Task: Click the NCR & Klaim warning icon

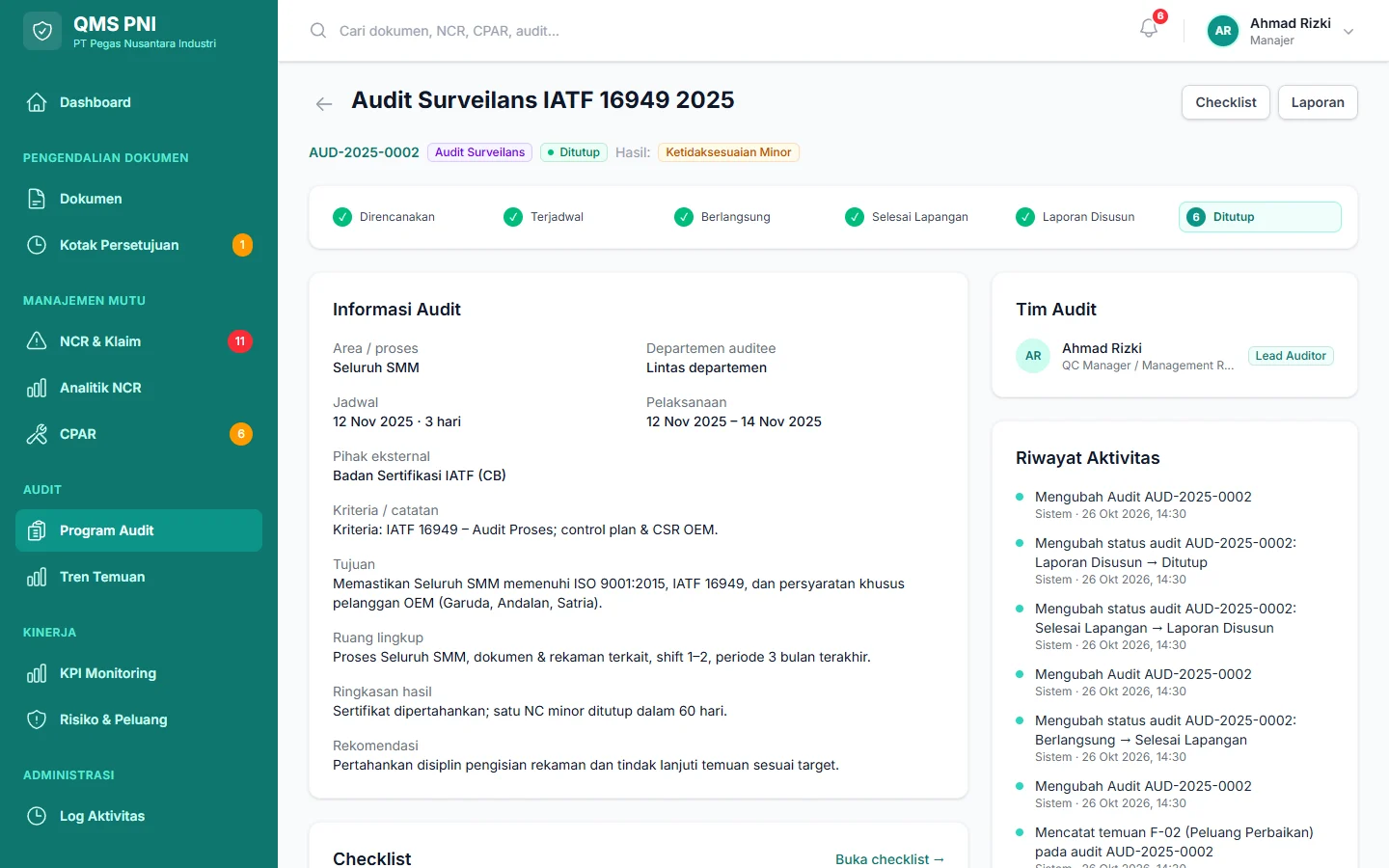Action: point(37,341)
